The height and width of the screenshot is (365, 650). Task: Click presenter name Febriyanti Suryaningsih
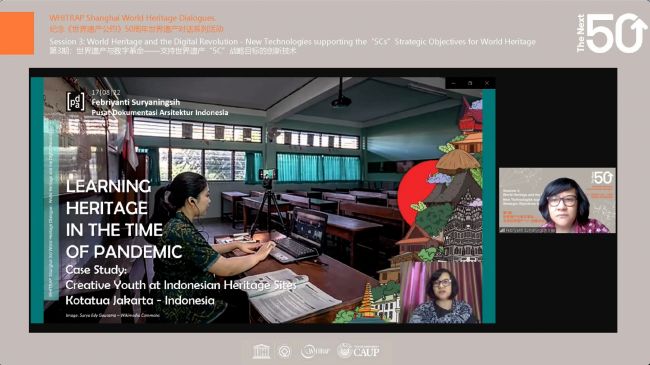[x=136, y=102]
